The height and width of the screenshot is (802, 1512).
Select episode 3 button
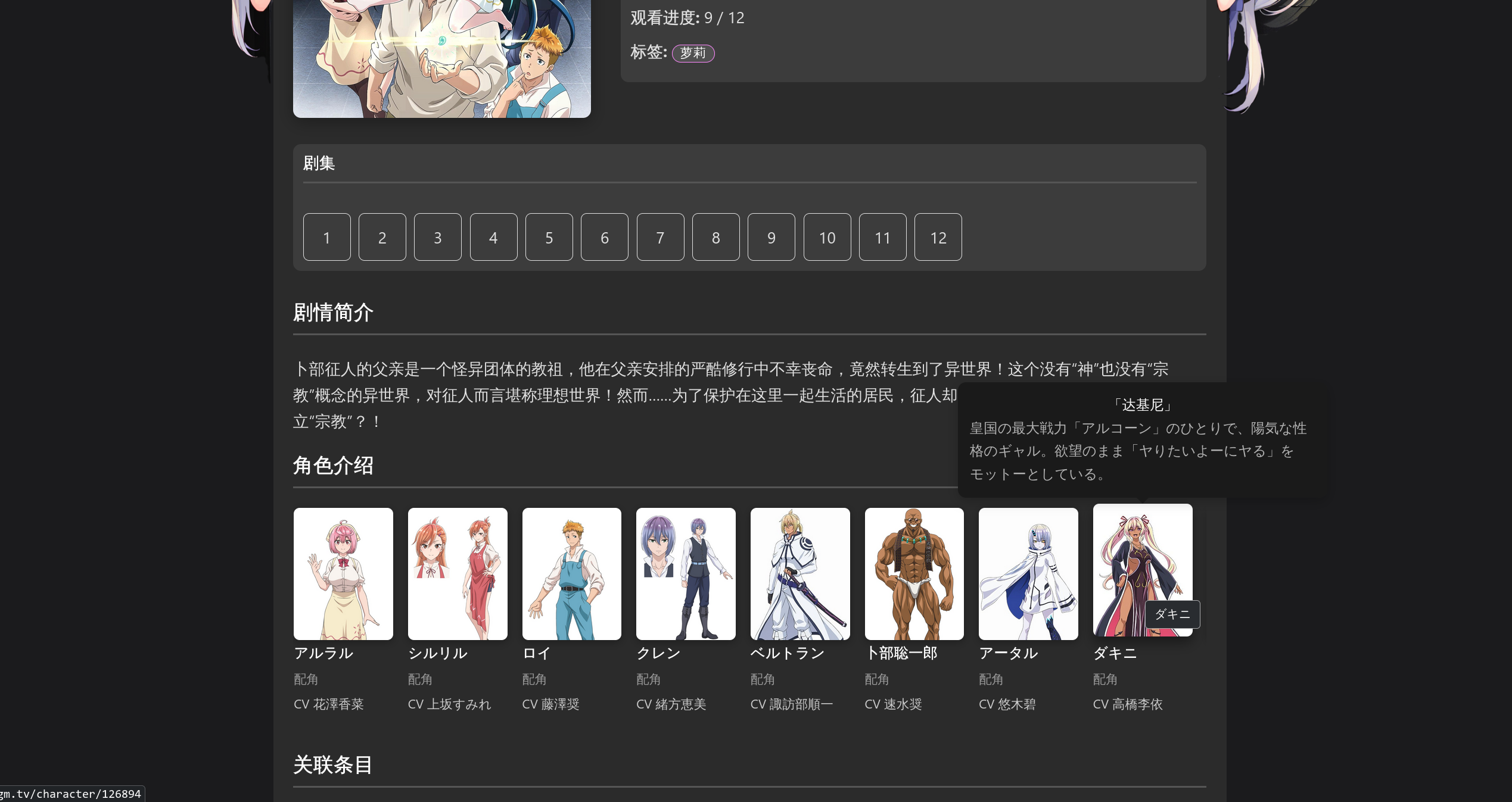point(437,237)
